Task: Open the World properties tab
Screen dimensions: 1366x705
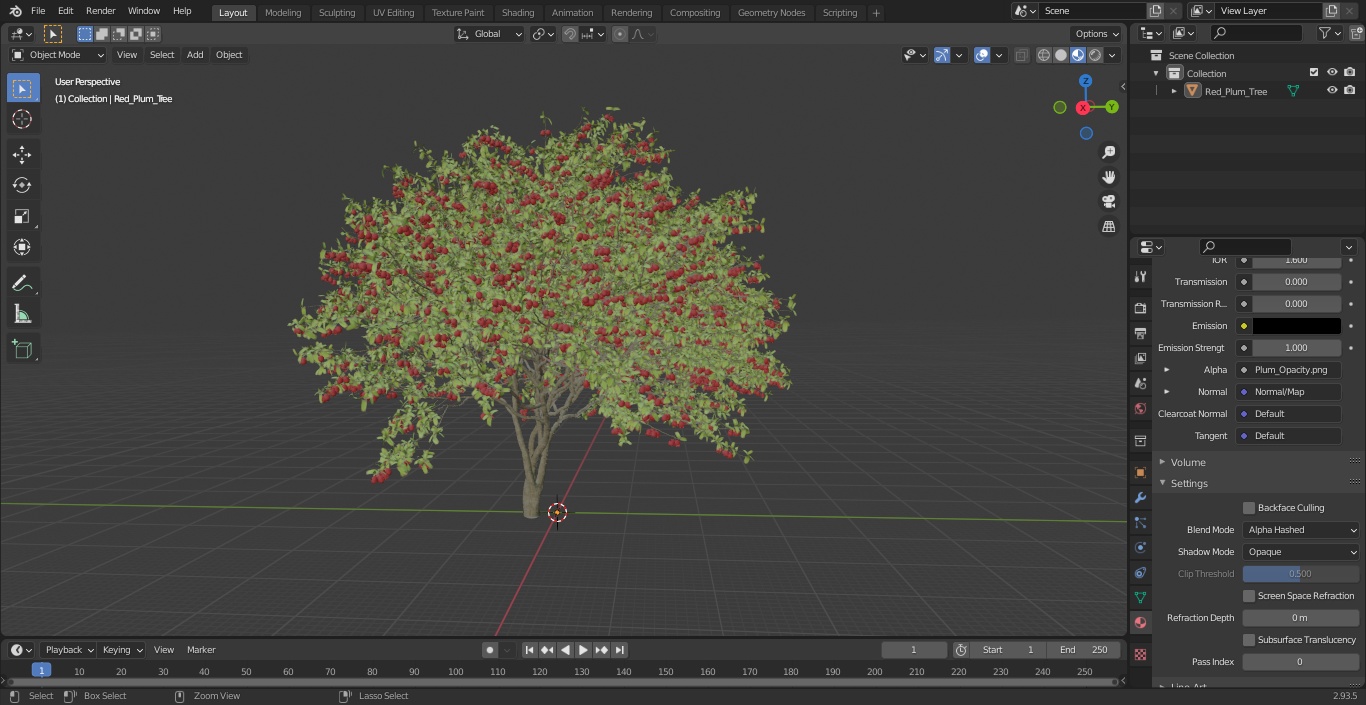Action: pyautogui.click(x=1140, y=408)
